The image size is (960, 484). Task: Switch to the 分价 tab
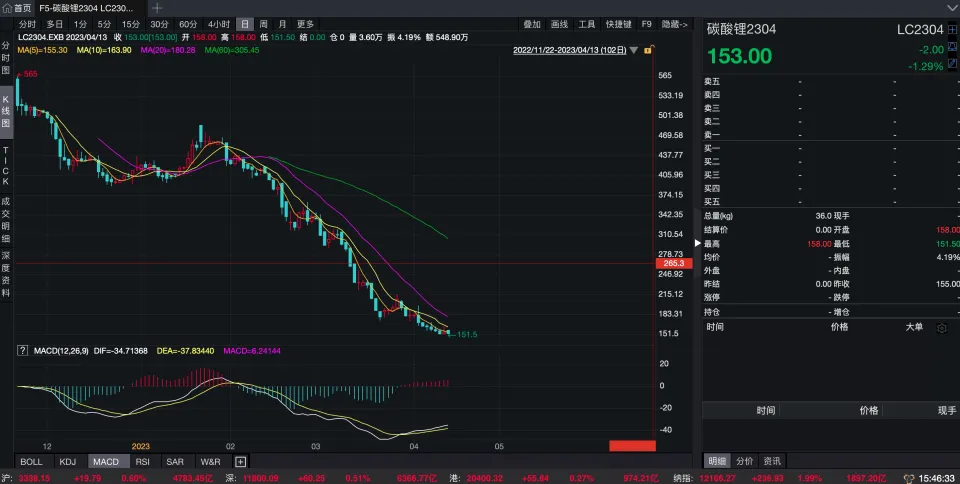coord(745,461)
